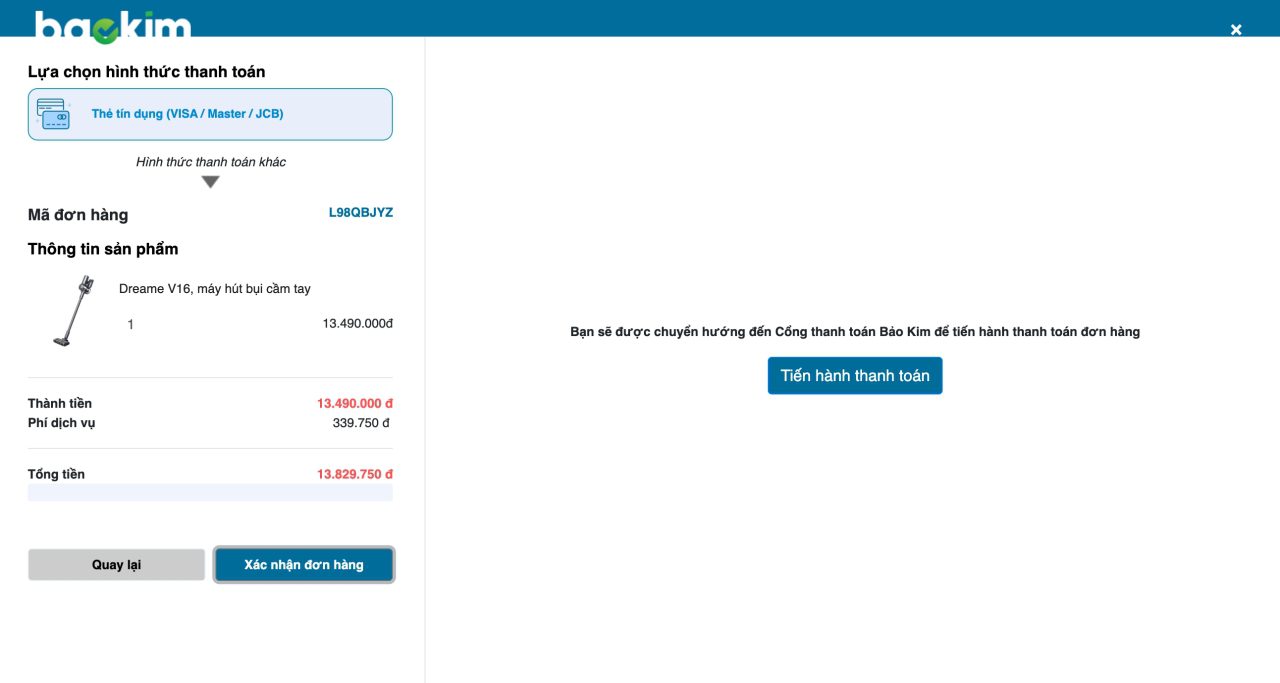
Task: Click order code L98QBJYZ
Action: [361, 213]
